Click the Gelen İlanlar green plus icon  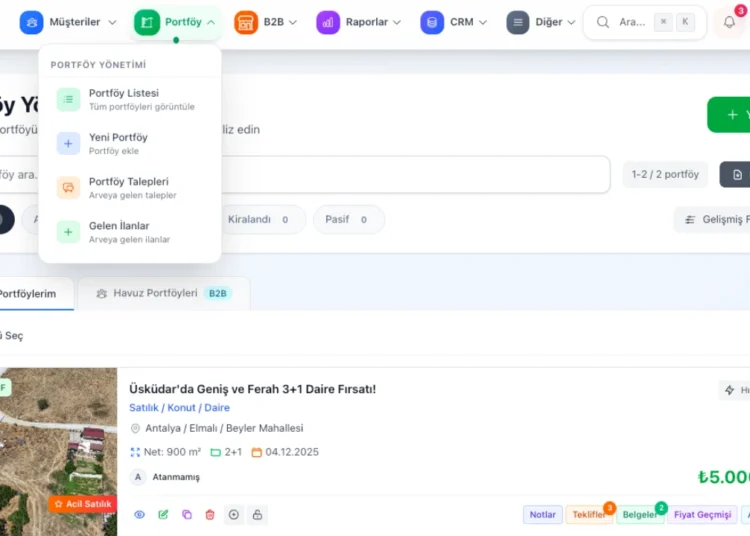pyautogui.click(x=68, y=232)
